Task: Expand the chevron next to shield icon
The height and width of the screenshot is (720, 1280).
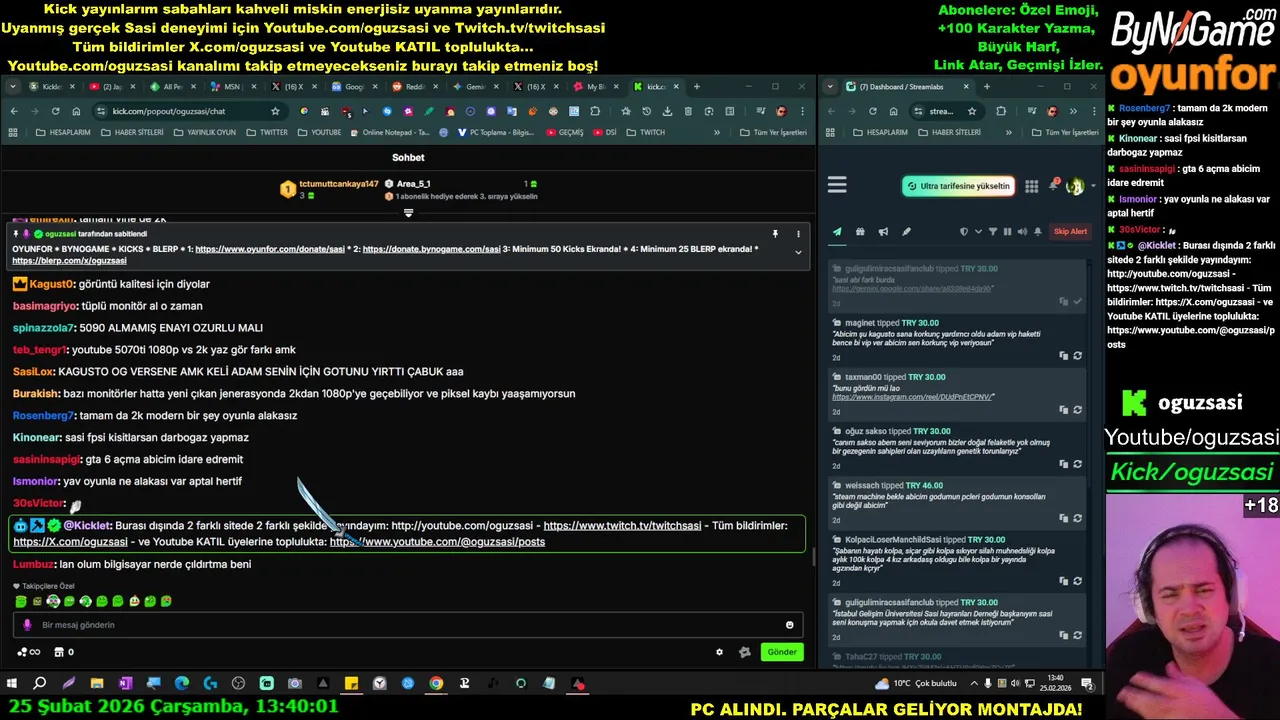Action: [978, 232]
